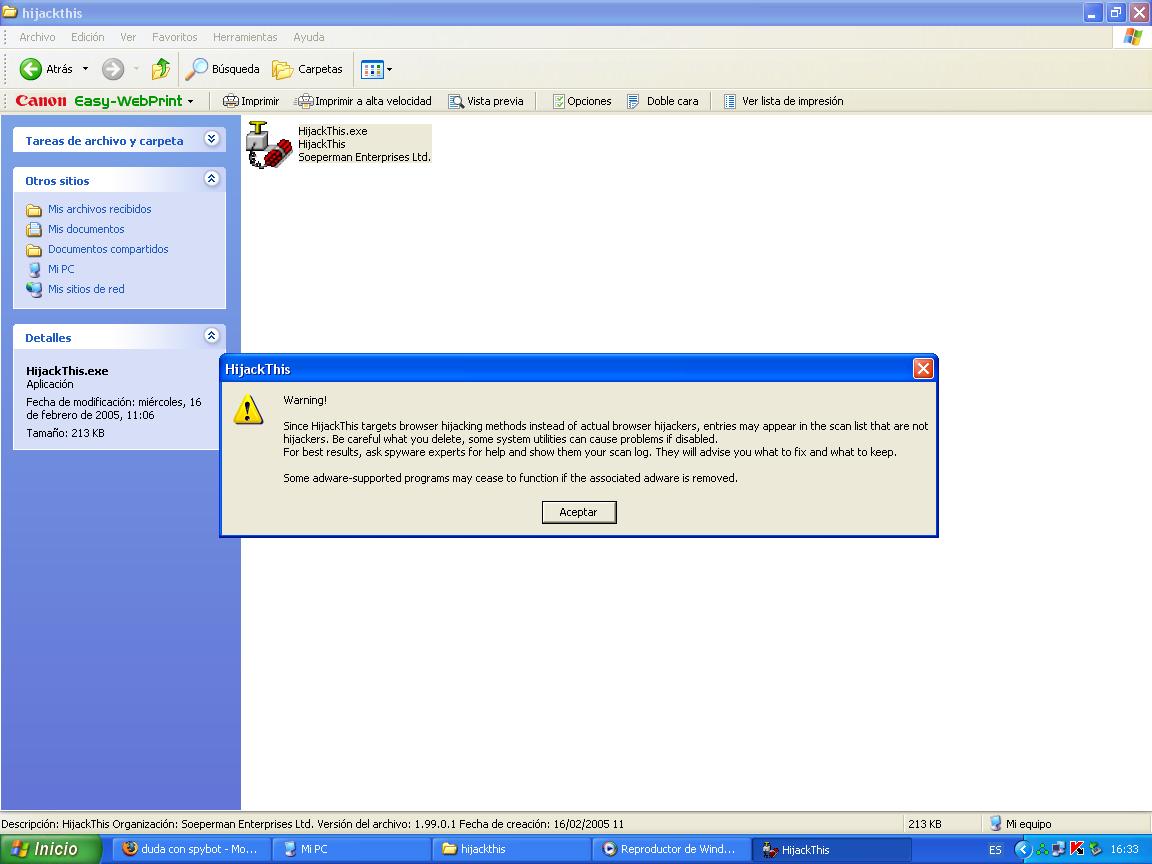This screenshot has width=1152, height=864.
Task: Open Mis archivos recibidos link
Action: (x=99, y=209)
